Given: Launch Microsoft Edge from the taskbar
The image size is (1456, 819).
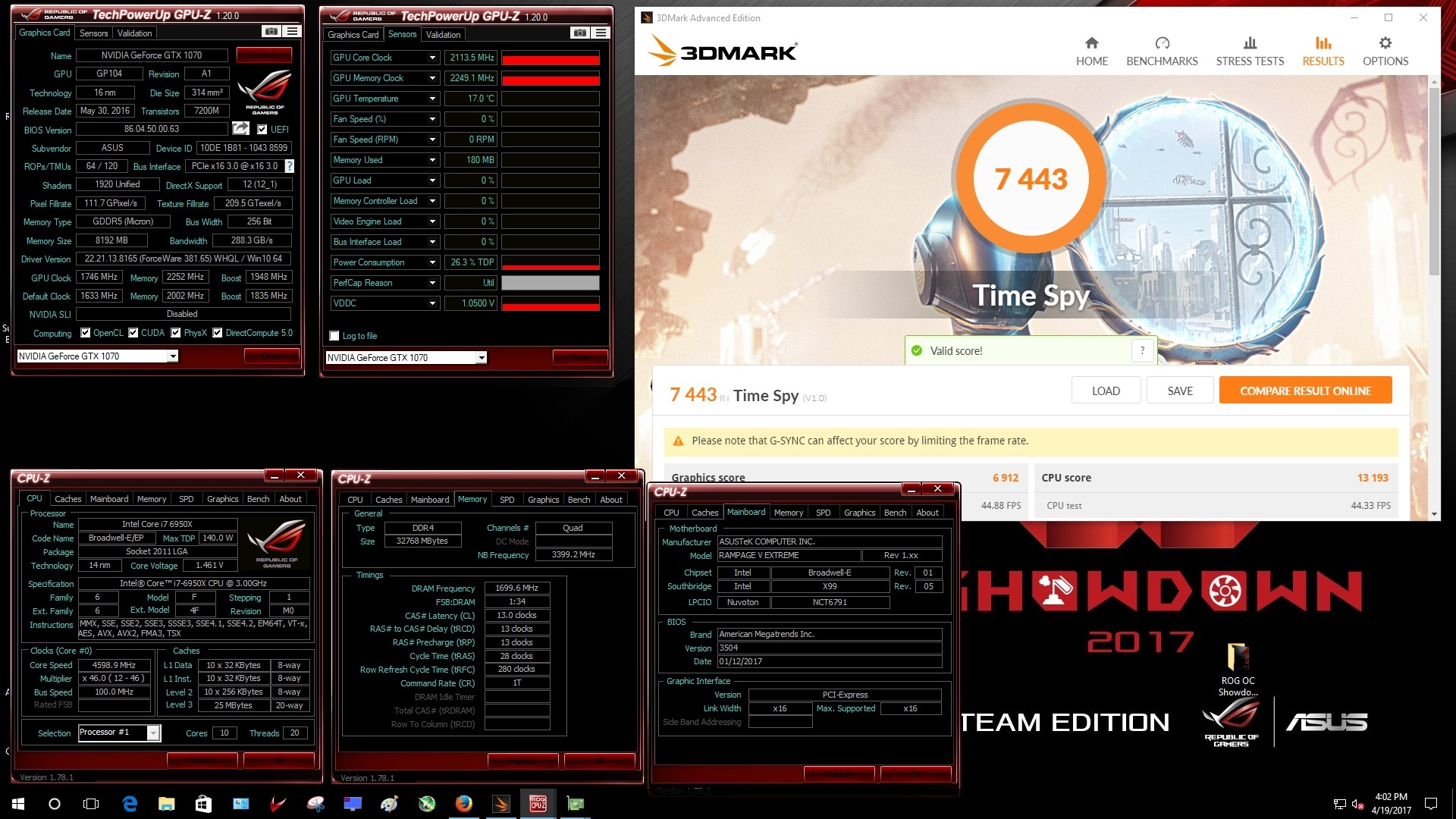Looking at the screenshot, I should click(x=130, y=804).
